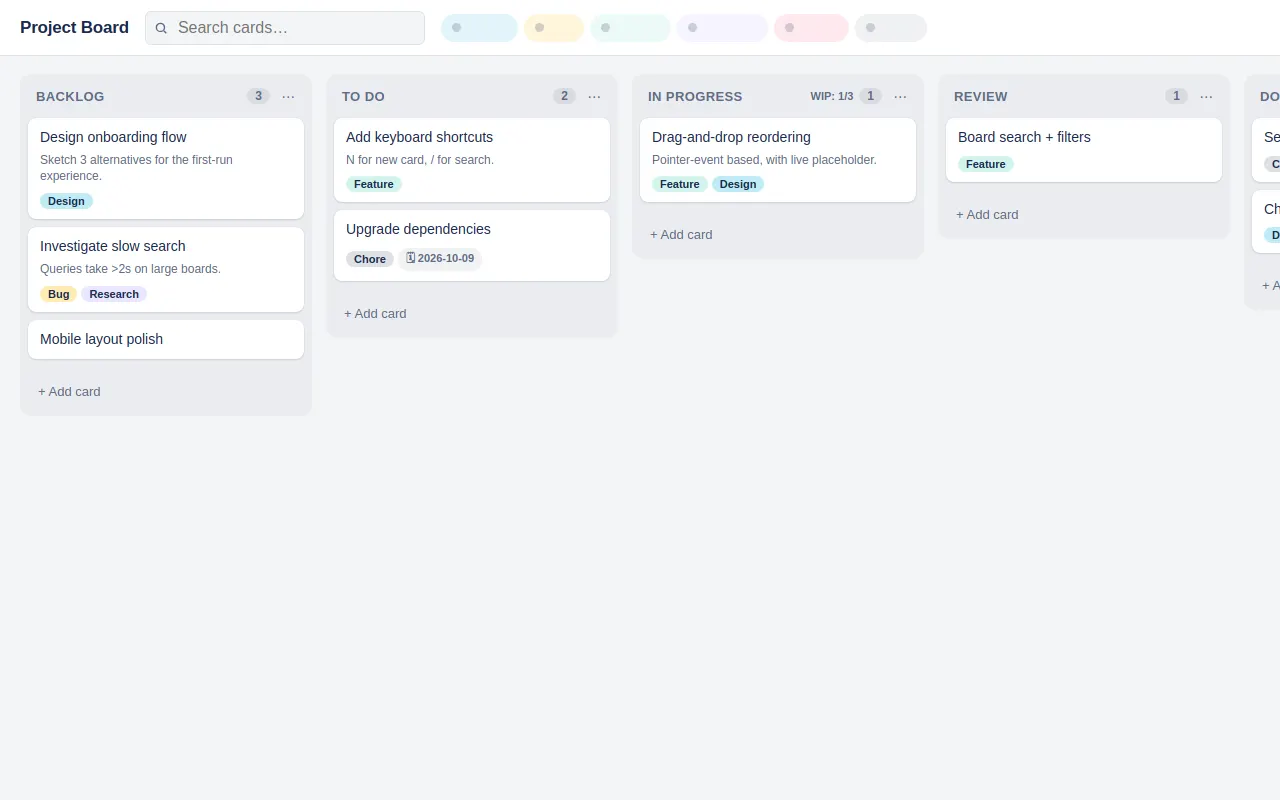Expand the In Progress column options menu

point(901,97)
